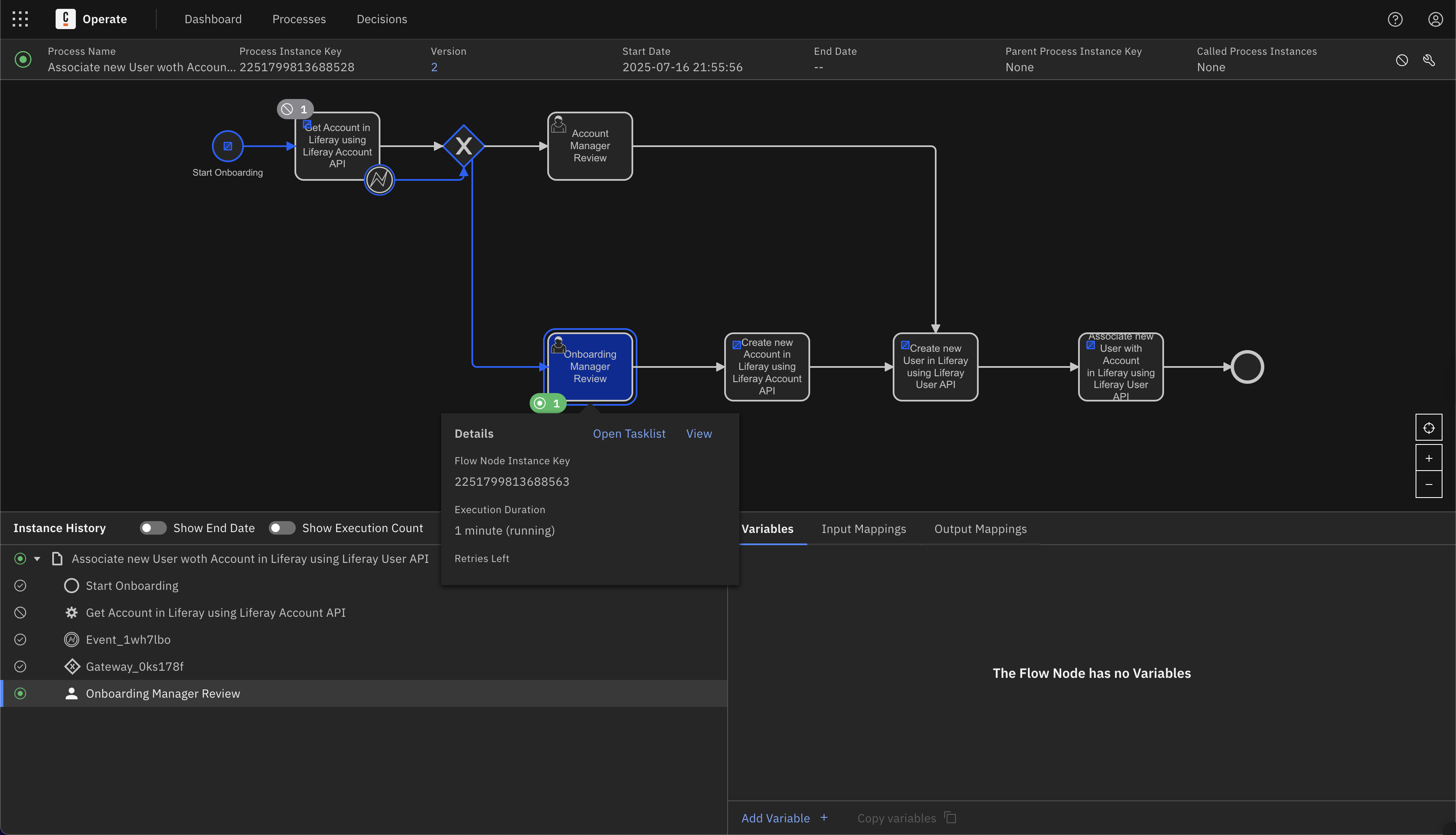Open the Dashboard menu
1456x835 pixels.
click(213, 19)
